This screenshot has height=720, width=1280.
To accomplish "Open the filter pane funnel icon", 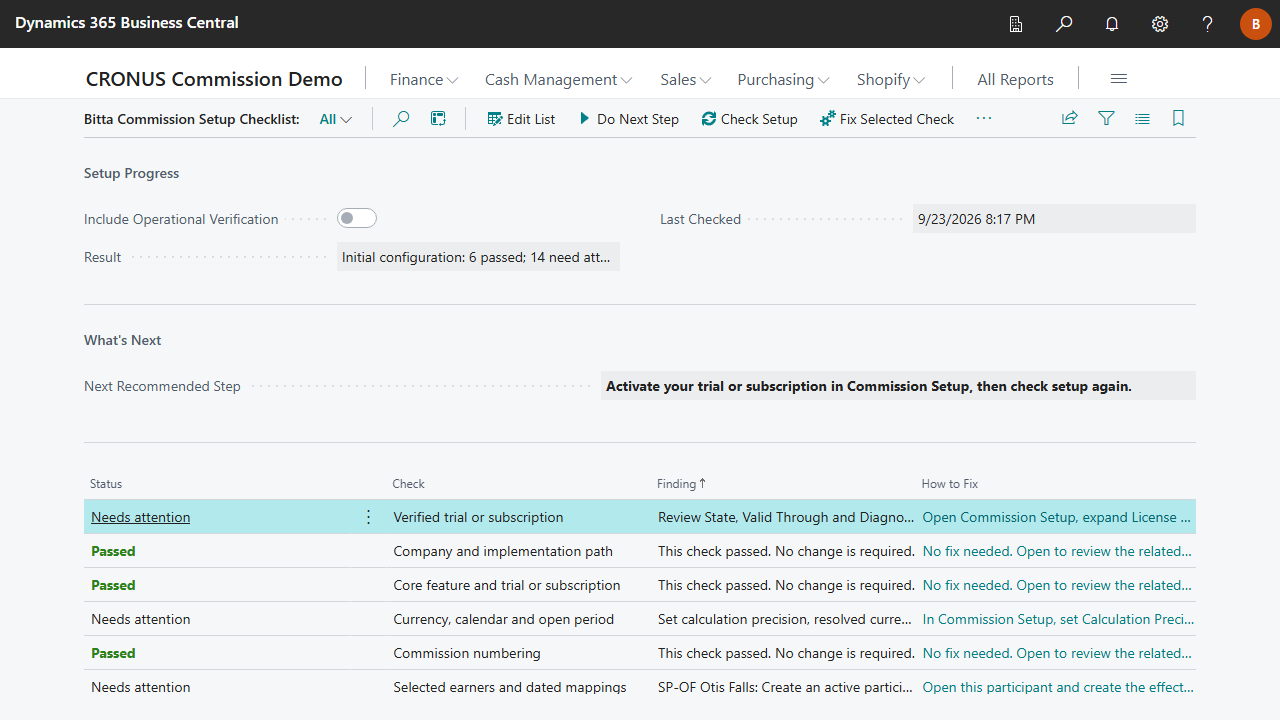I will (x=1106, y=119).
